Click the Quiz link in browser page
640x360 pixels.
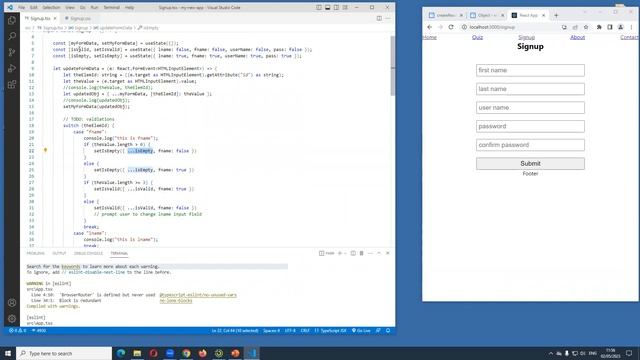[477, 37]
